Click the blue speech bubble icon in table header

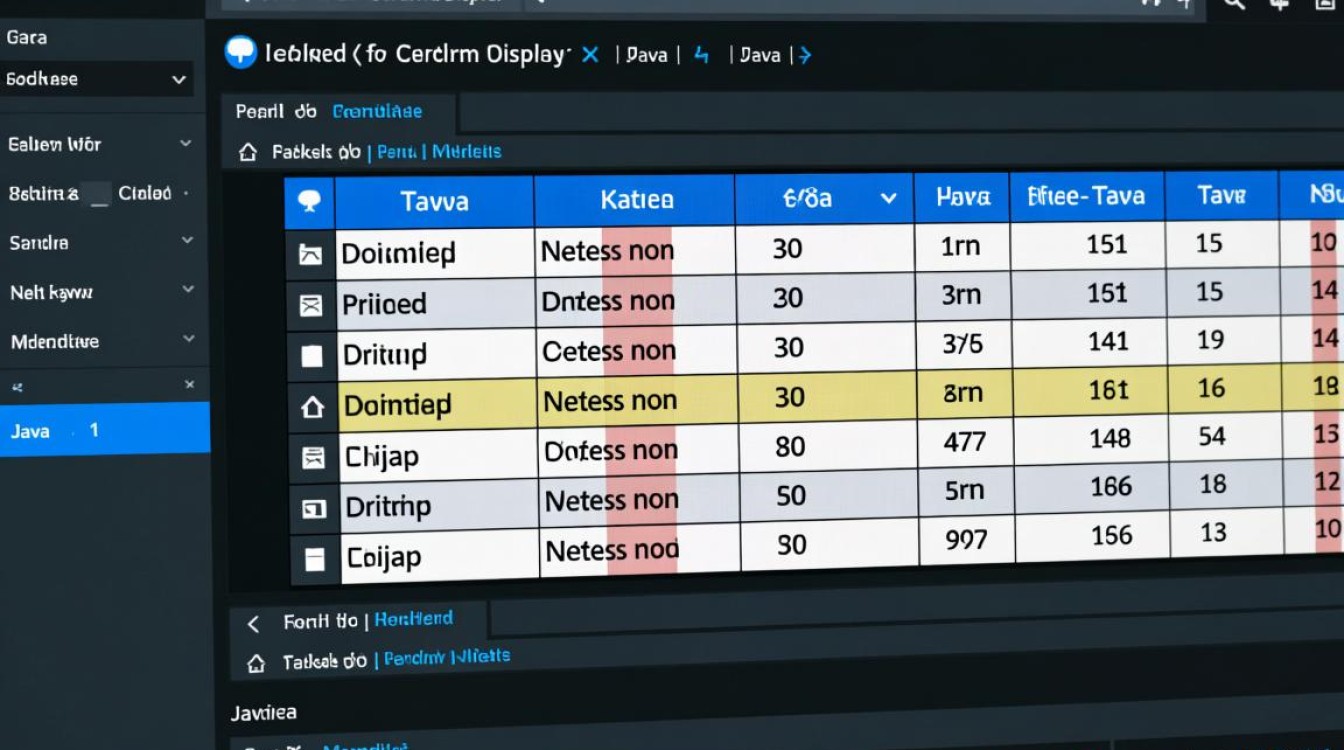(x=310, y=202)
